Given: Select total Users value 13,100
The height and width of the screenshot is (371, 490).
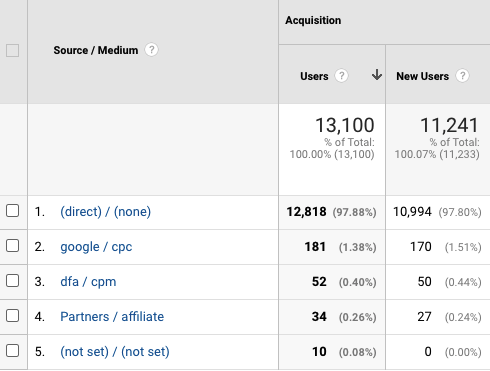Looking at the screenshot, I should pos(345,125).
